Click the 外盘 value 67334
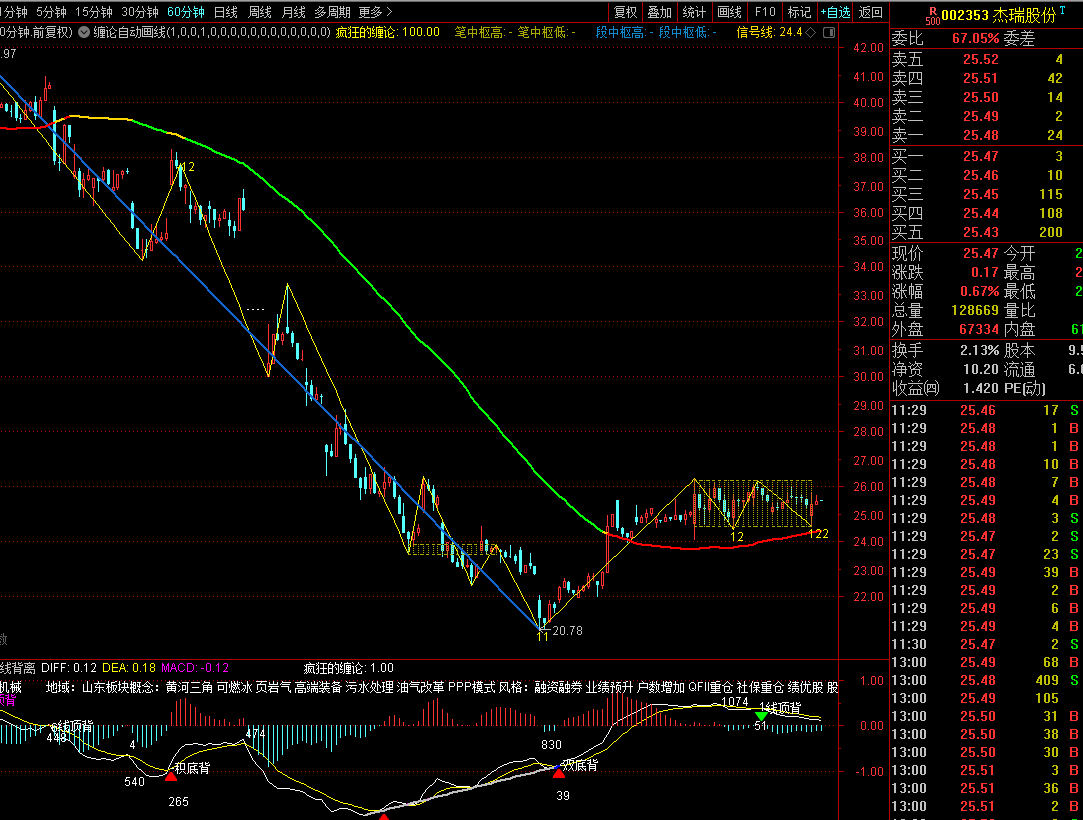The image size is (1083, 820). 979,330
